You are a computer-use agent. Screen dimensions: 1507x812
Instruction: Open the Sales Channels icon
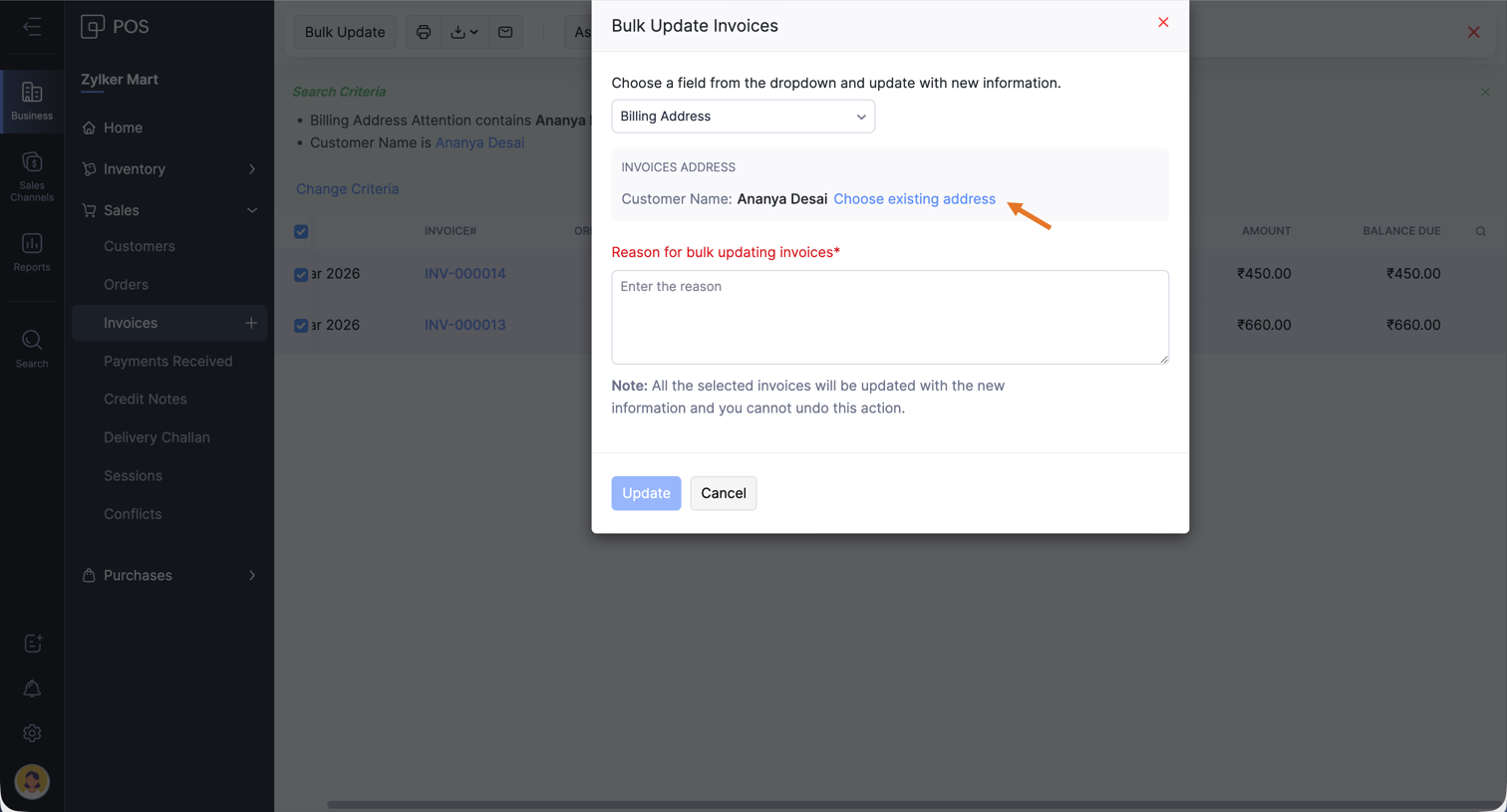click(x=32, y=175)
